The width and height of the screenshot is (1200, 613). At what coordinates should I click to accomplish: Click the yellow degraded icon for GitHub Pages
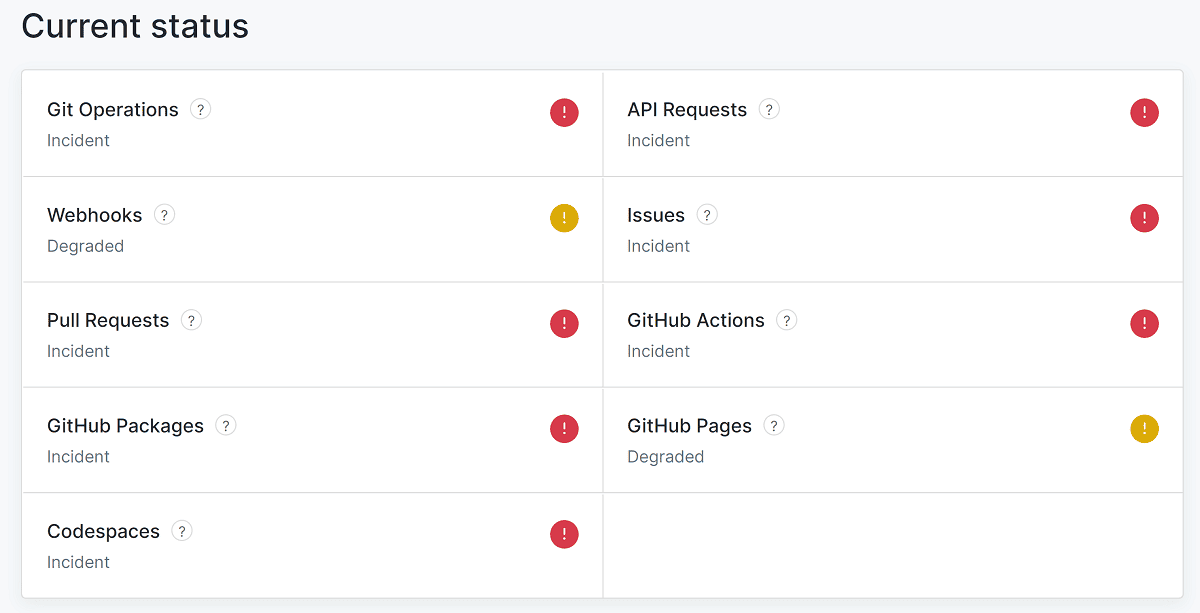1144,429
